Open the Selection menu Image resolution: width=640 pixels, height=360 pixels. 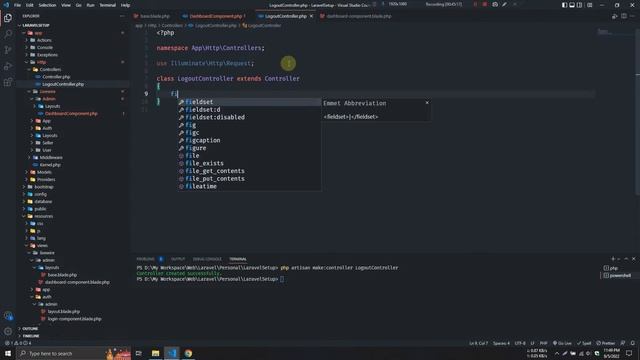pos(47,5)
